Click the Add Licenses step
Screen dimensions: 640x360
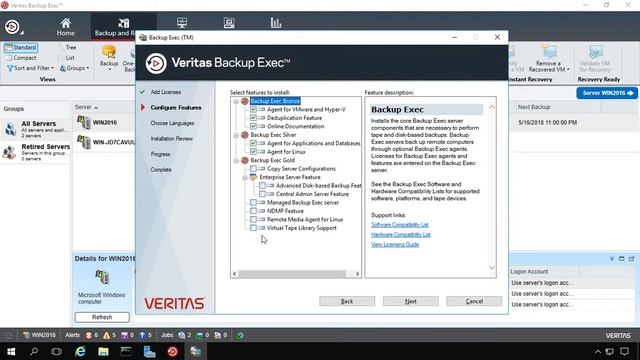pyautogui.click(x=166, y=92)
